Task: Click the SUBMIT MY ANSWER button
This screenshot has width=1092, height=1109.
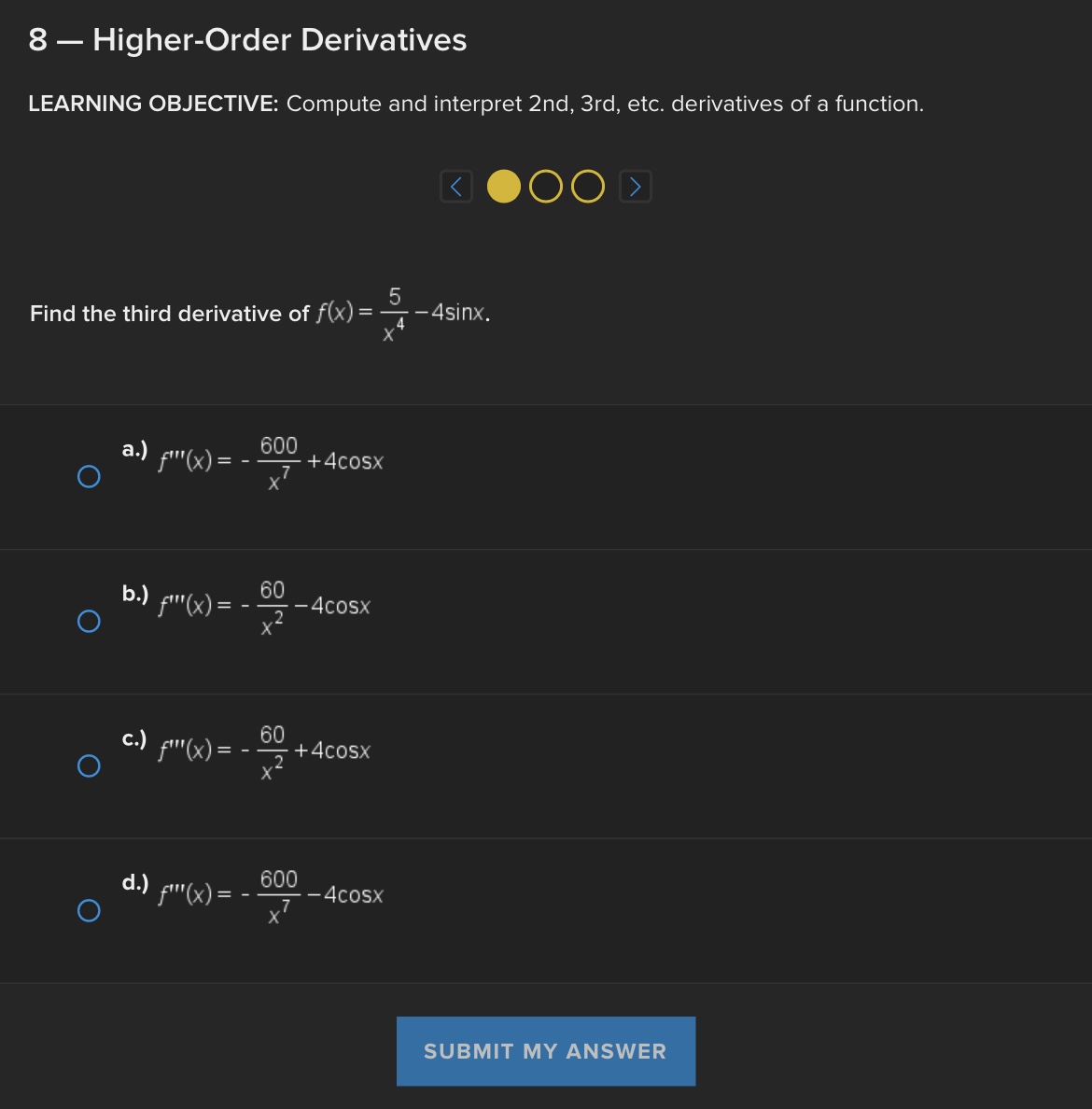Action: (545, 1050)
